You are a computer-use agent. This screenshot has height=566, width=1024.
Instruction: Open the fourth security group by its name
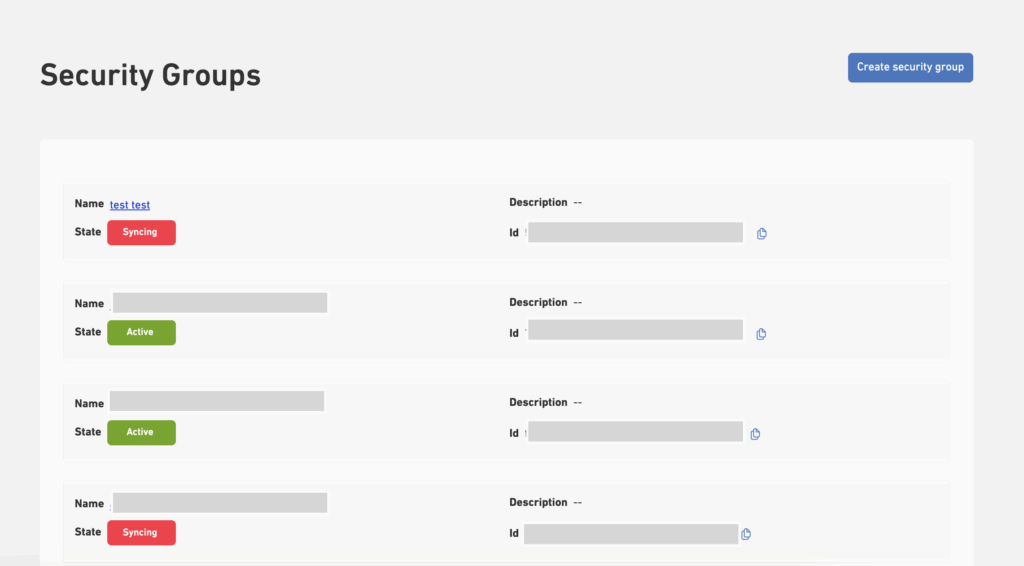(220, 503)
